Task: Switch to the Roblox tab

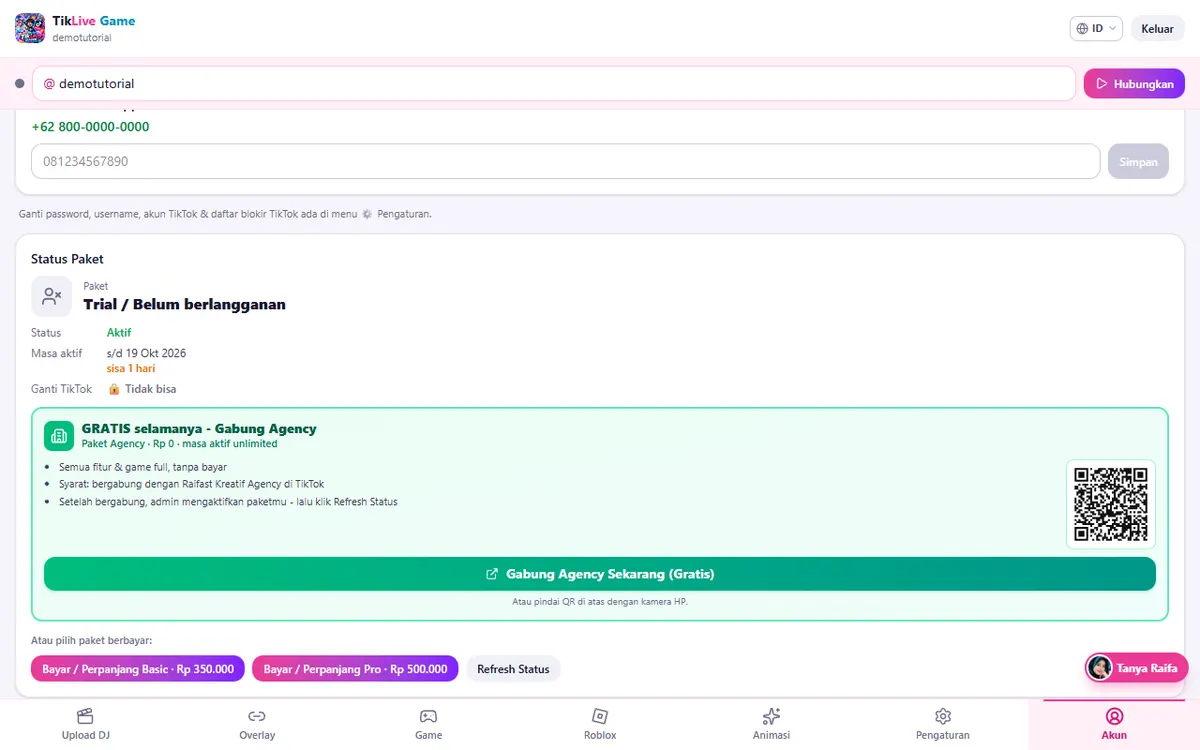Action: pyautogui.click(x=600, y=724)
